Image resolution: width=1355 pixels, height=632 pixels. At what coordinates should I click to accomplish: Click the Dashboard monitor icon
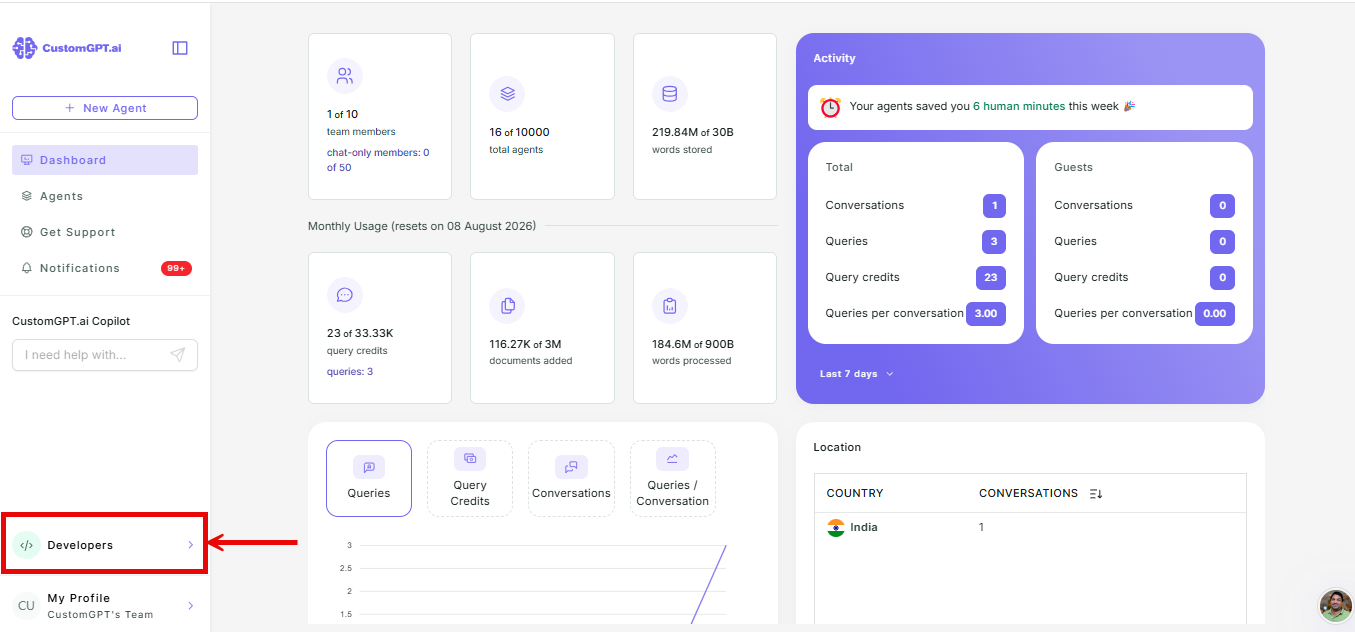point(27,160)
